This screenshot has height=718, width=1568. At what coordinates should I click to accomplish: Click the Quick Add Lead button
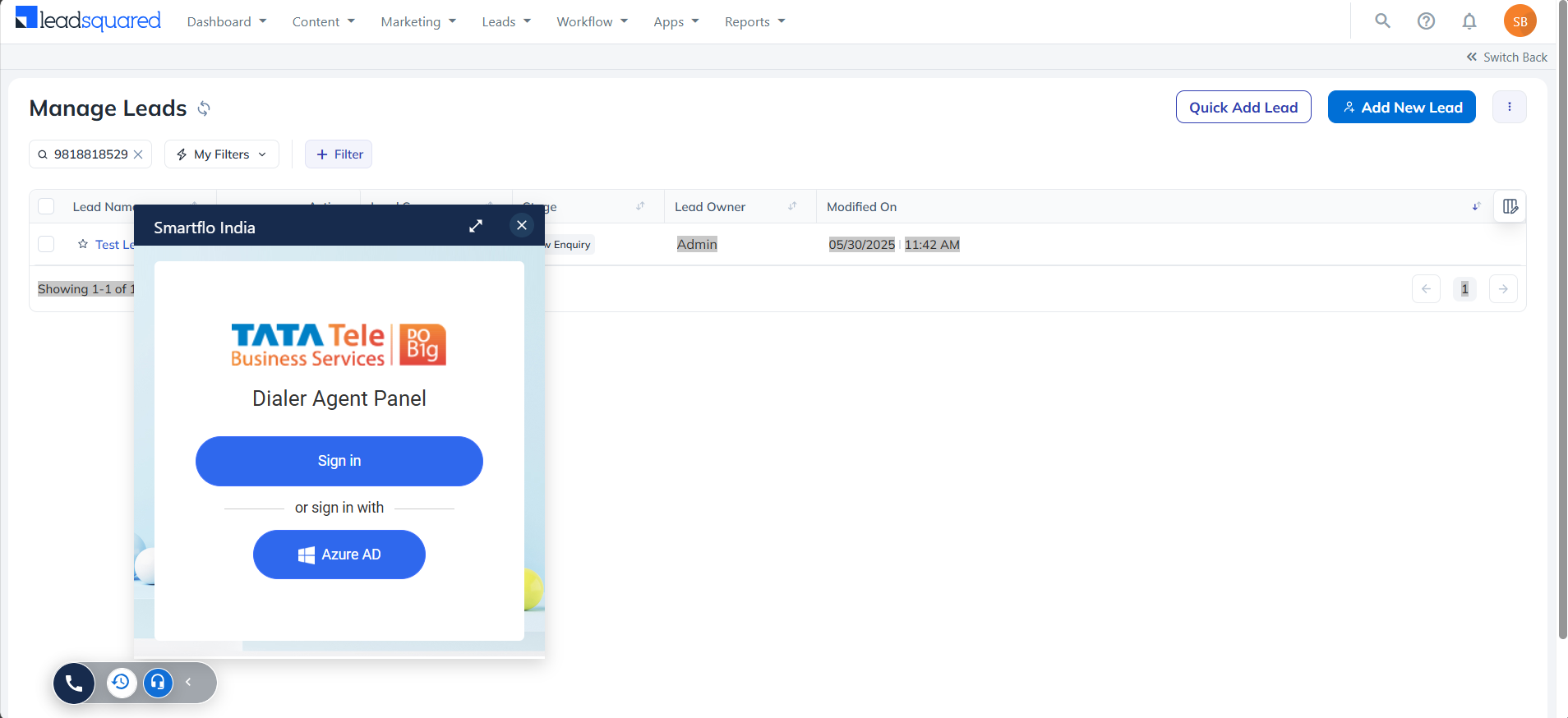(1243, 107)
